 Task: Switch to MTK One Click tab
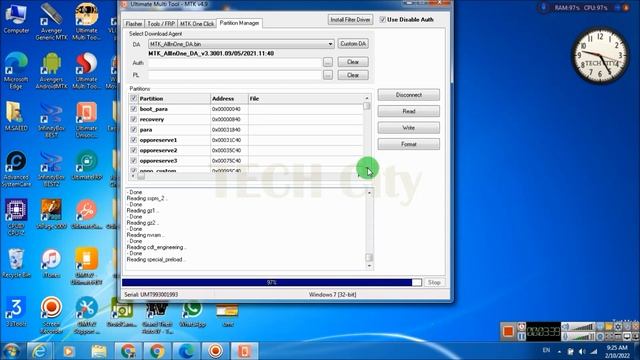pos(197,24)
